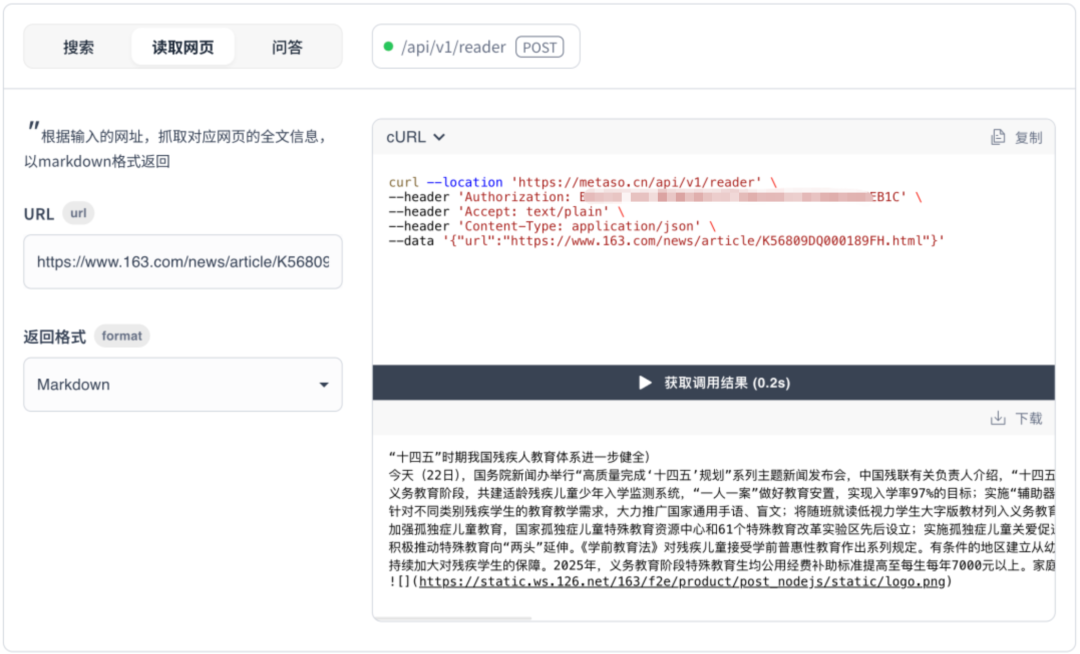
Task: Click the Content-Type application/json header line
Action: pyautogui.click(x=552, y=226)
